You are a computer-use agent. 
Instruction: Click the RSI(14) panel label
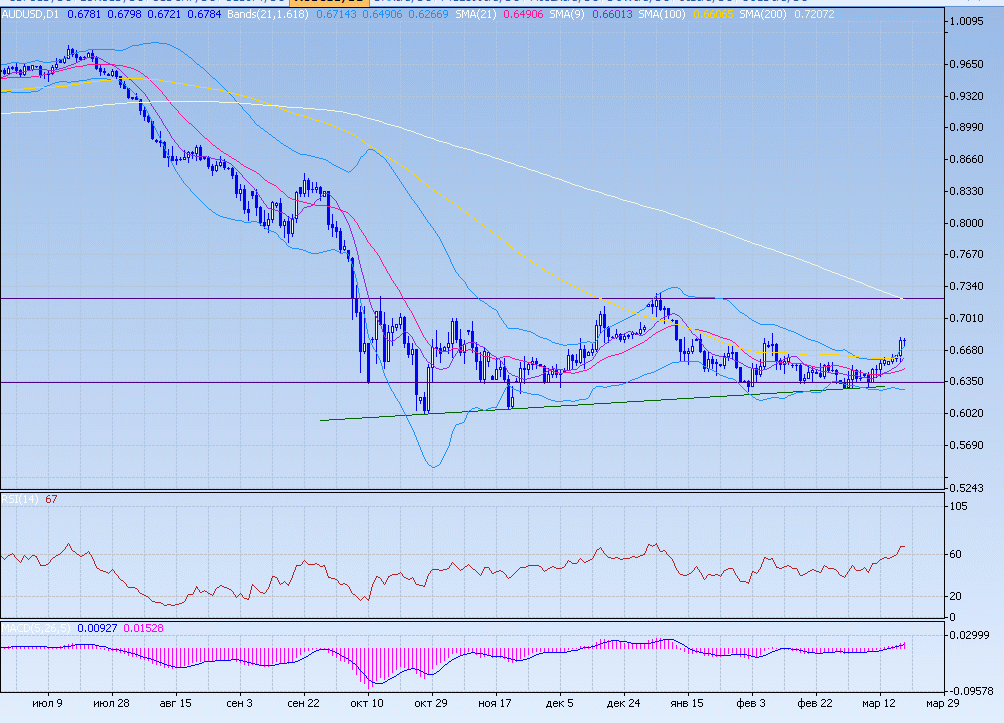click(20, 500)
